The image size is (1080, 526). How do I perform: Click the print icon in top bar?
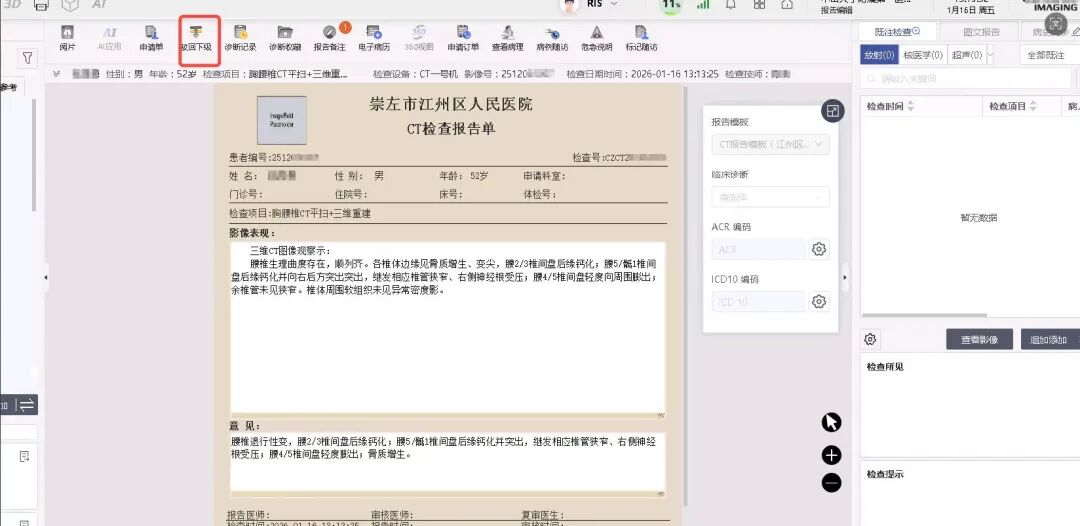pyautogui.click(x=41, y=5)
